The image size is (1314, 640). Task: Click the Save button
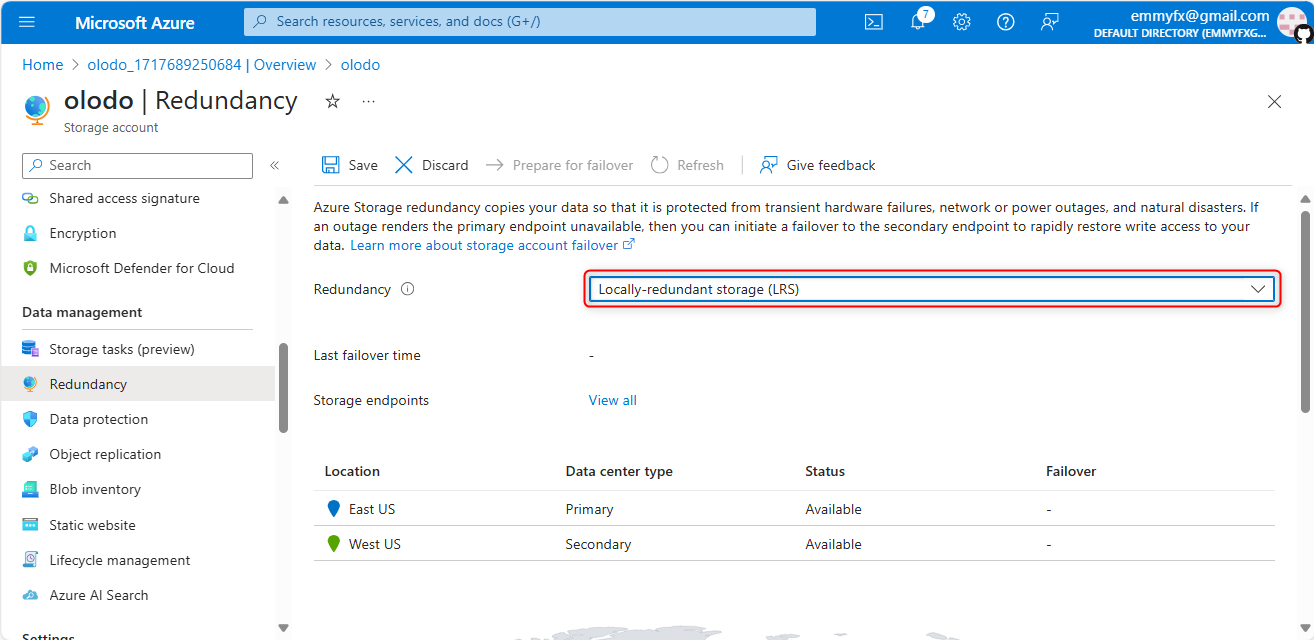coord(350,165)
